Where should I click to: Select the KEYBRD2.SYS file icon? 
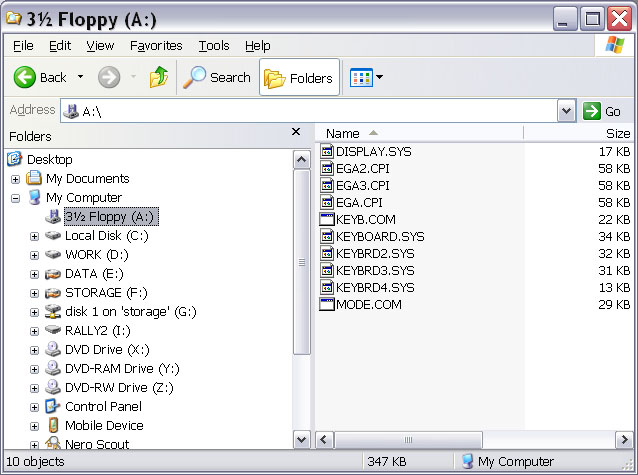click(x=327, y=254)
